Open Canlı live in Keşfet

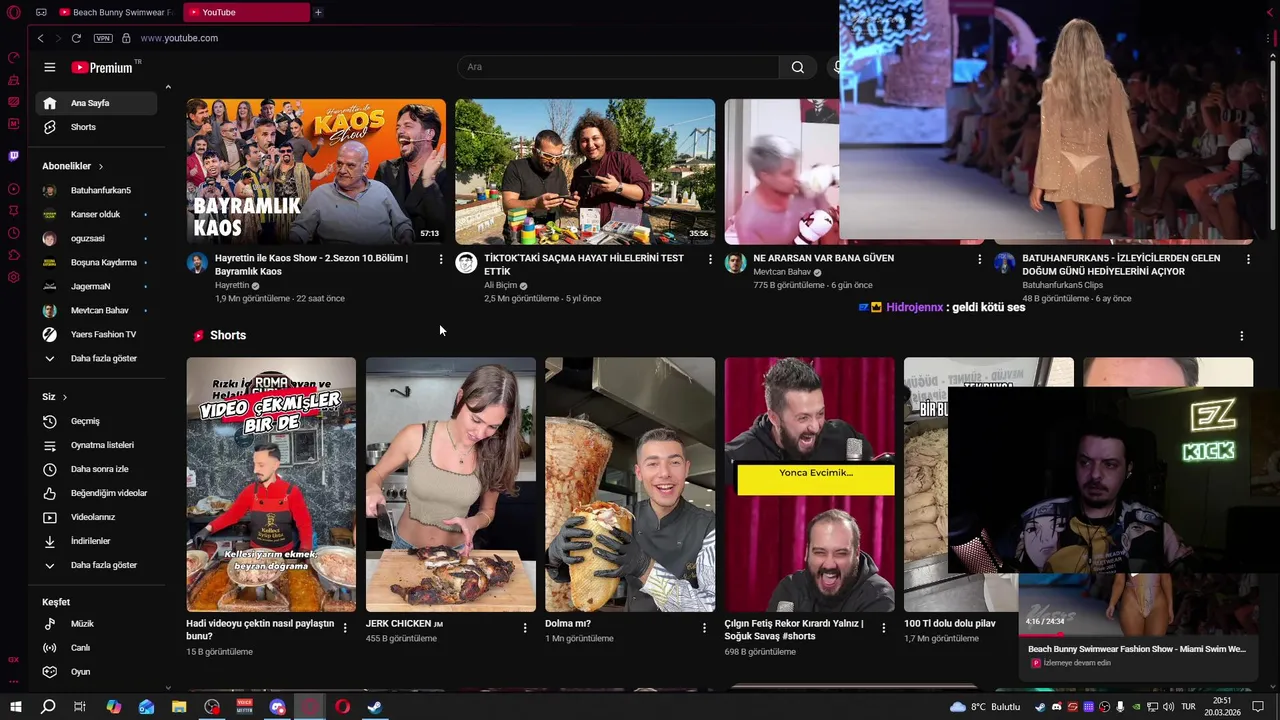(x=96, y=648)
